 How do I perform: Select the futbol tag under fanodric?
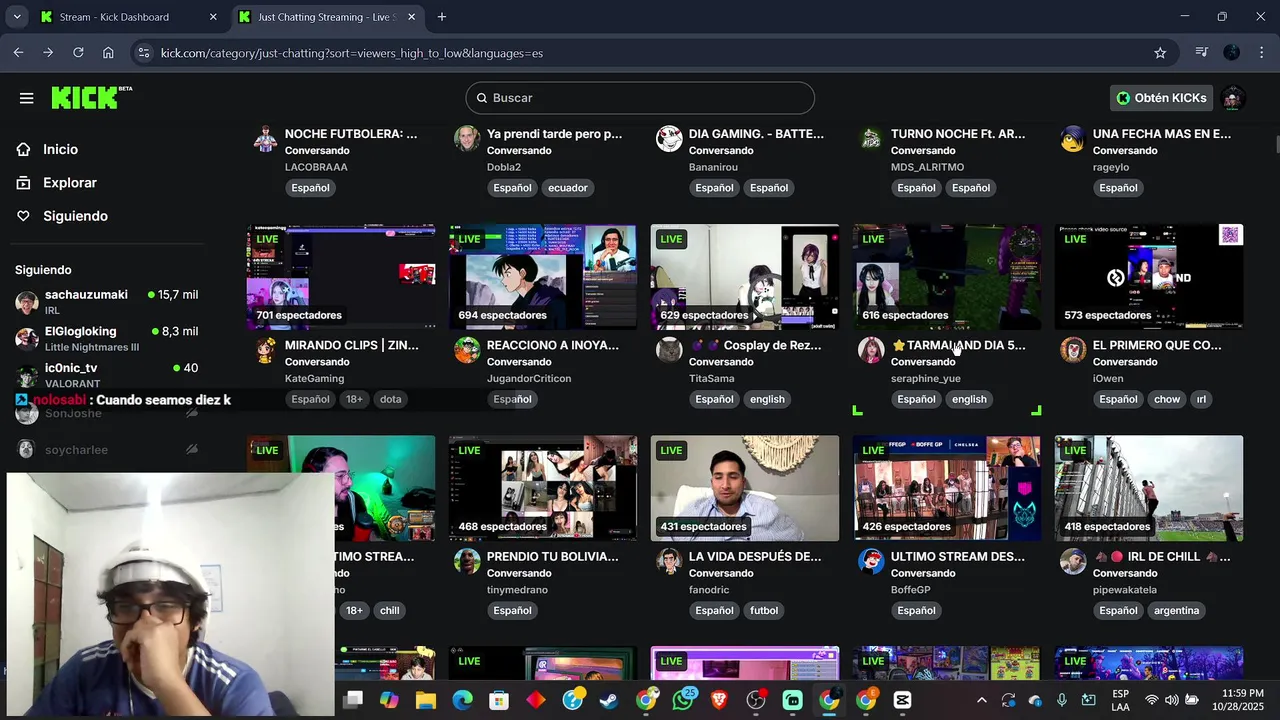point(764,611)
